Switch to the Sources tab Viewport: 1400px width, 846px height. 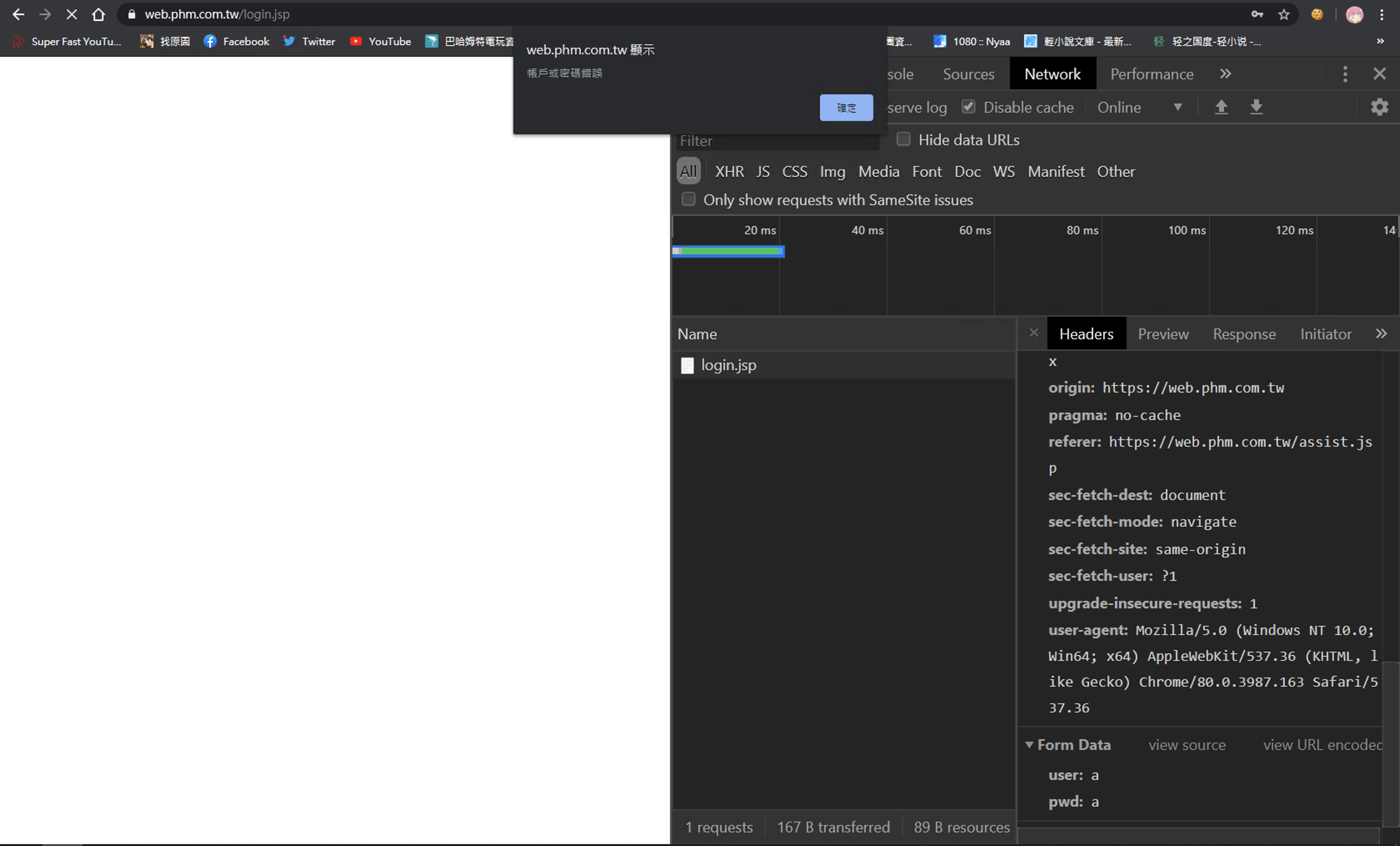[968, 74]
